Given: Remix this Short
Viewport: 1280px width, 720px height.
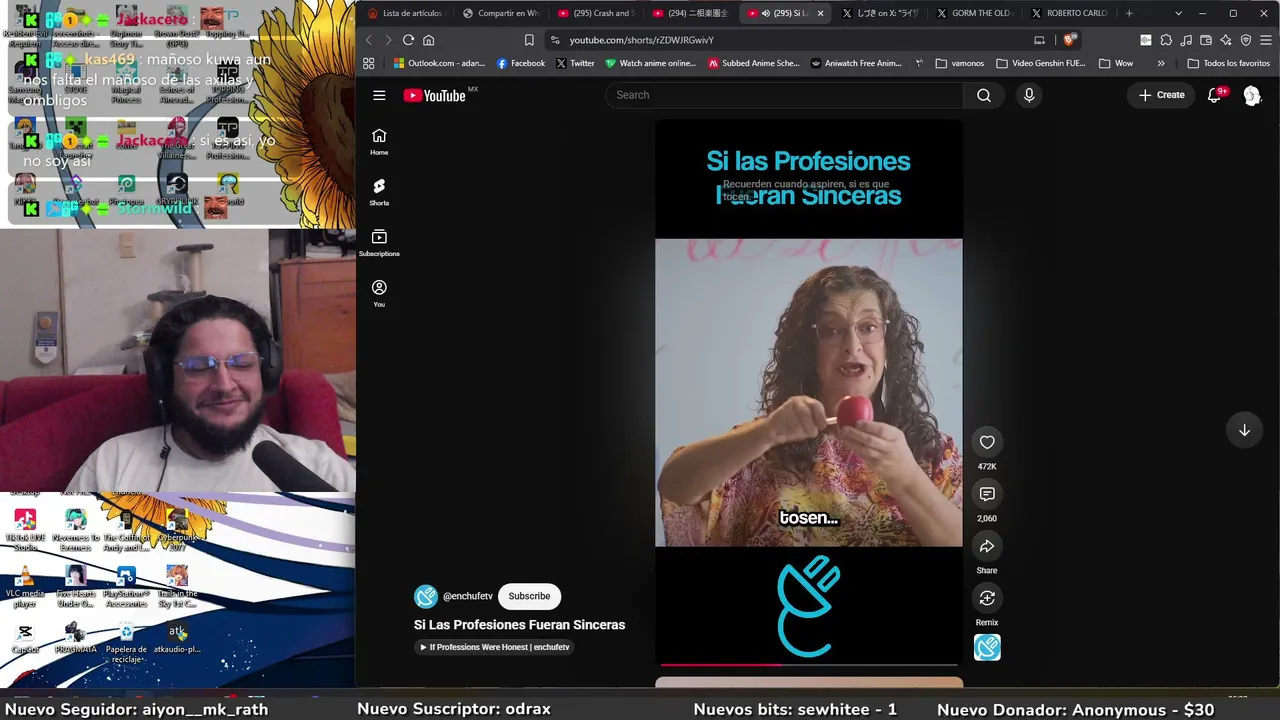Looking at the screenshot, I should tap(987, 598).
